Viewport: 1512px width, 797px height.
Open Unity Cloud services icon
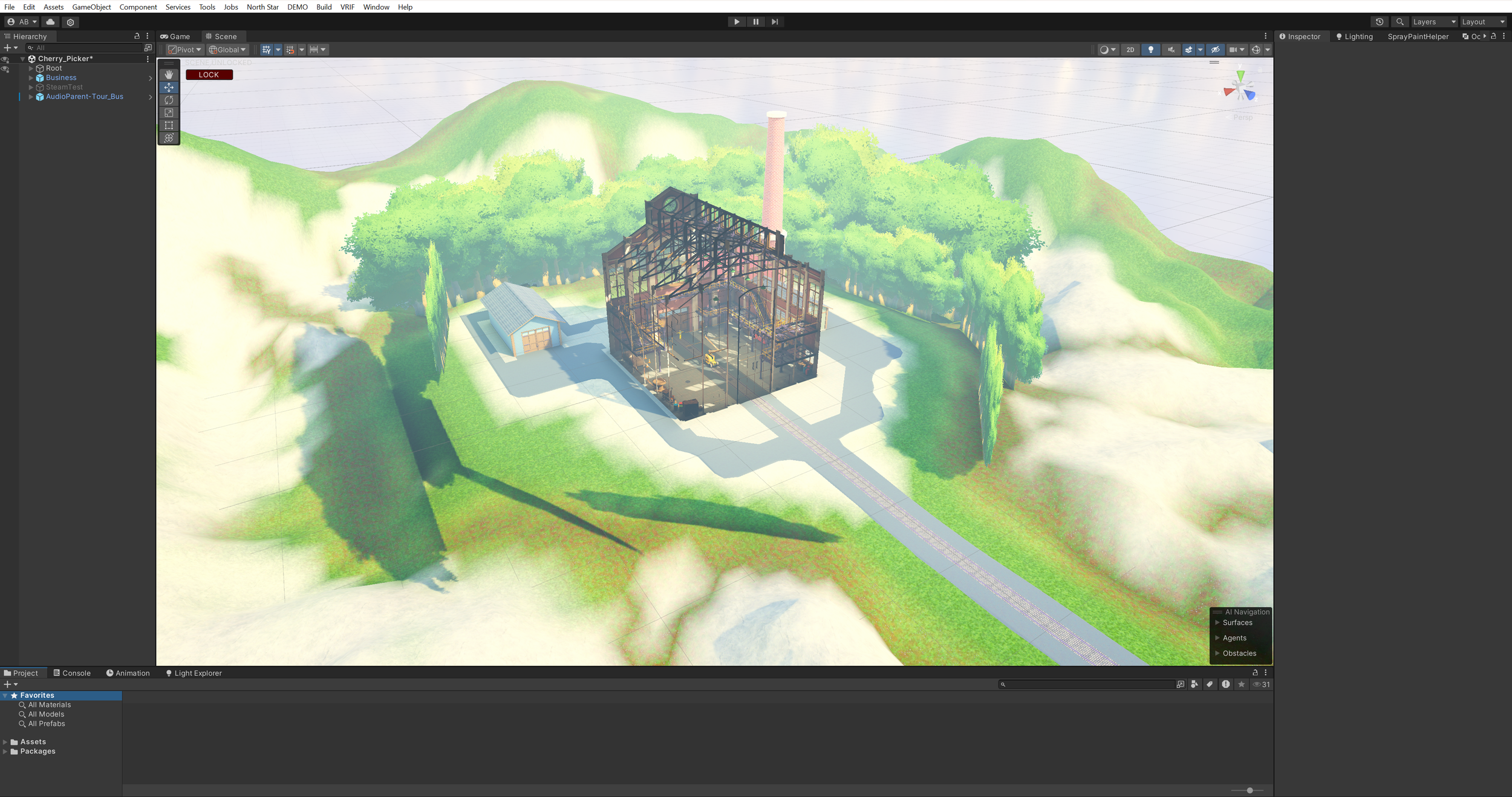tap(50, 22)
